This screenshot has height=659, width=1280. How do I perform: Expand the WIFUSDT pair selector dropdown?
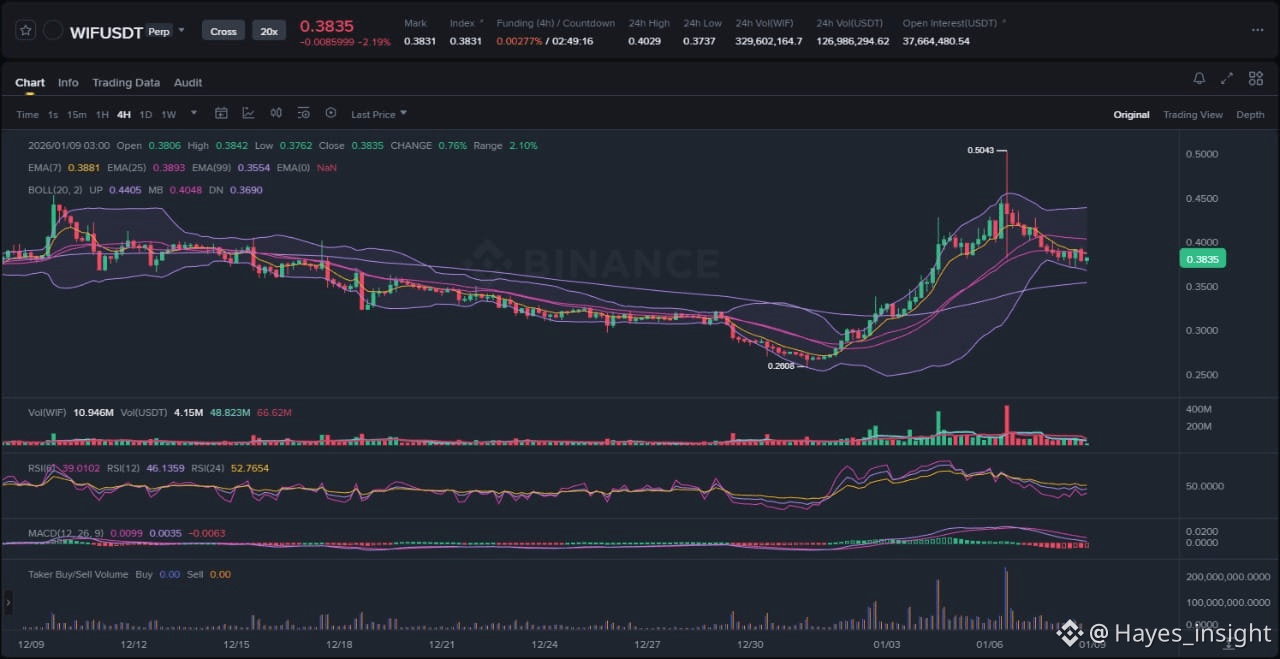pyautogui.click(x=181, y=31)
